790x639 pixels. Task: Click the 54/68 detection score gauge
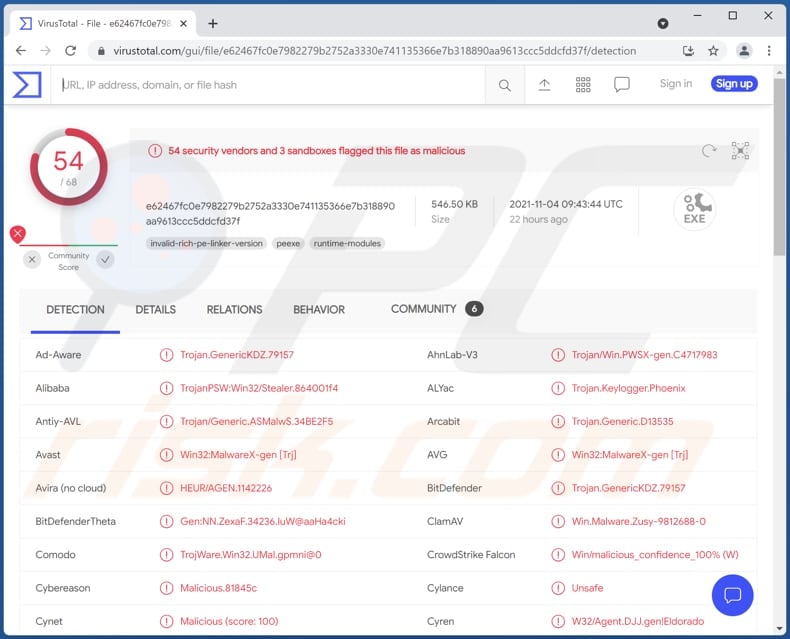click(69, 167)
